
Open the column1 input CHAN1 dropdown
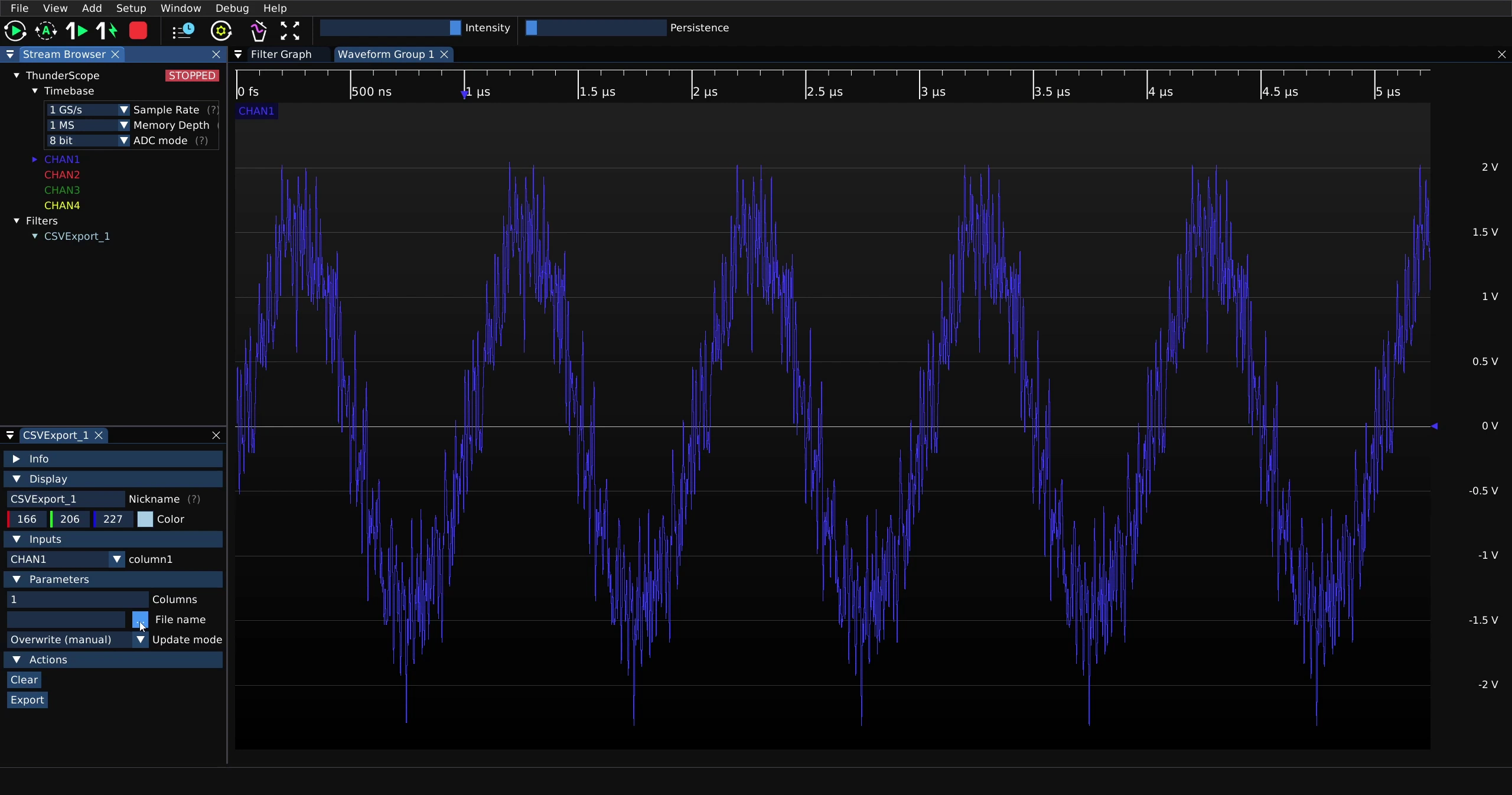(66, 559)
